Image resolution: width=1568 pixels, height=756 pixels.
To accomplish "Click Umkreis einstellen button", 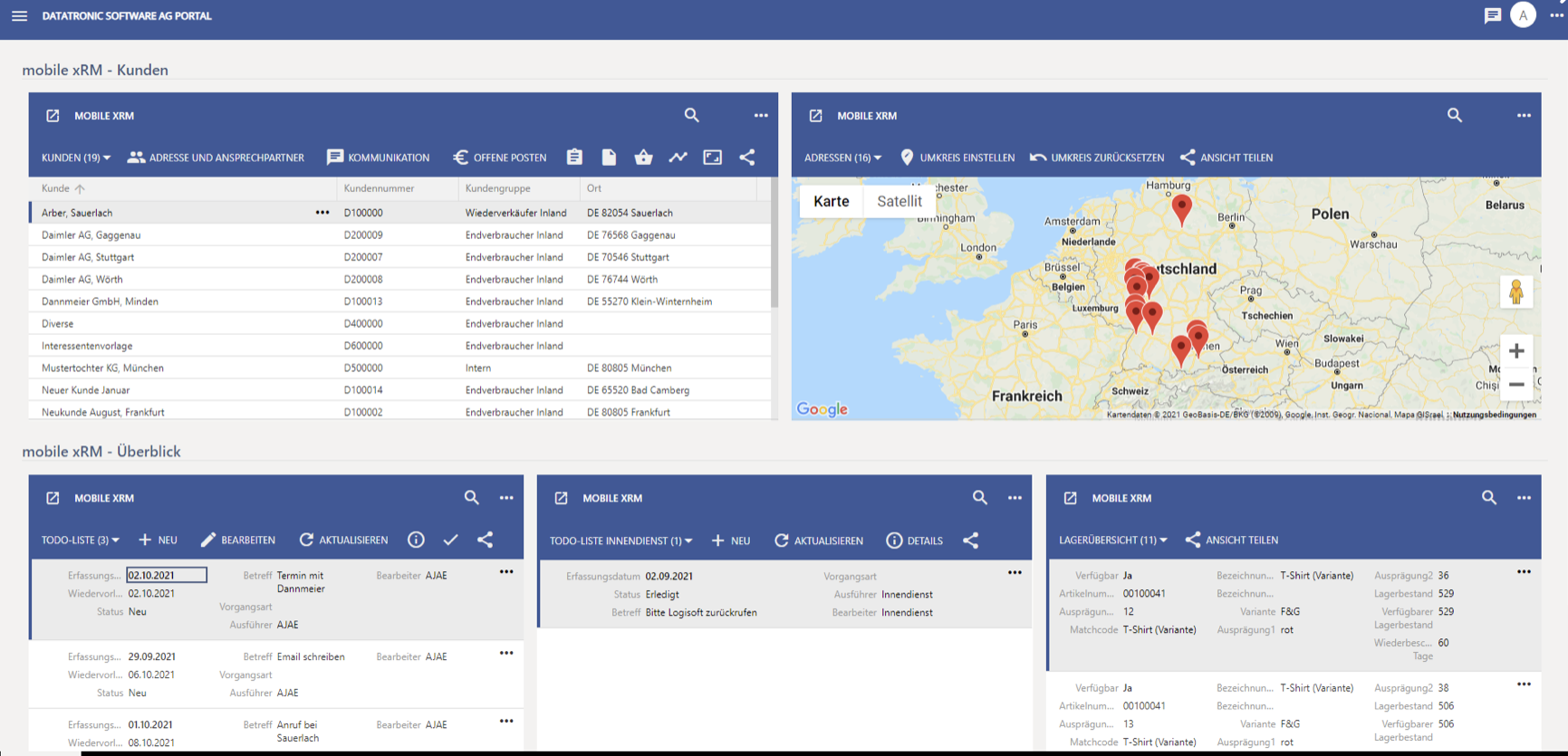I will pos(957,158).
